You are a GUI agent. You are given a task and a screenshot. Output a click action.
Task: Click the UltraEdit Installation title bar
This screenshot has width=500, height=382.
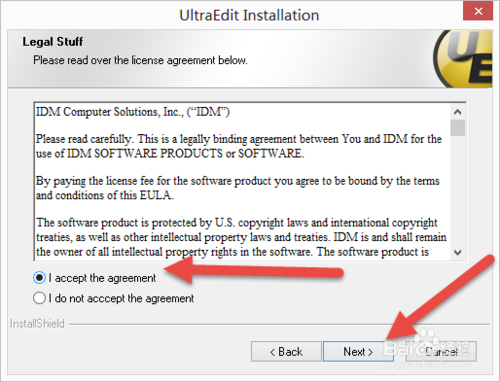249,15
